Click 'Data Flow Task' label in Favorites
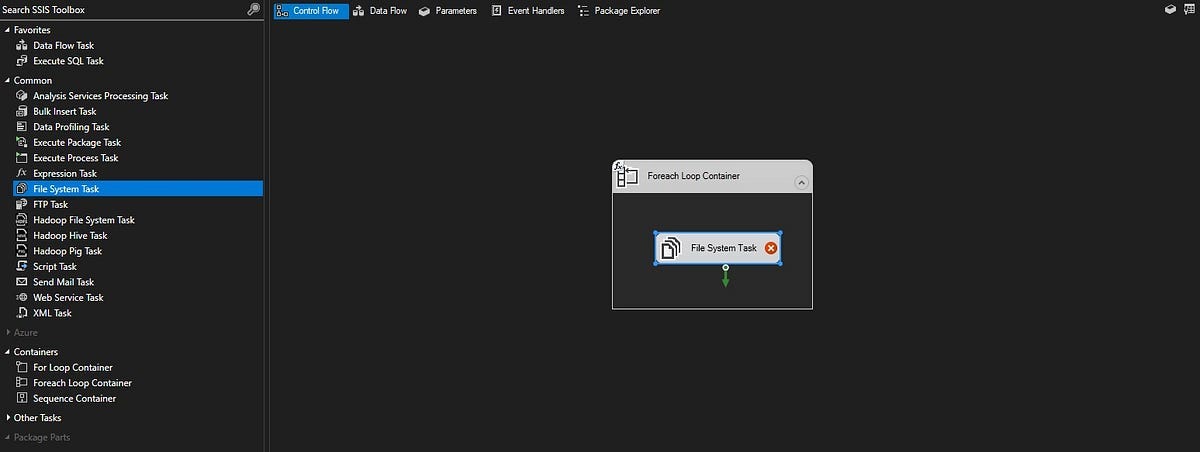This screenshot has height=452, width=1200. [x=64, y=45]
